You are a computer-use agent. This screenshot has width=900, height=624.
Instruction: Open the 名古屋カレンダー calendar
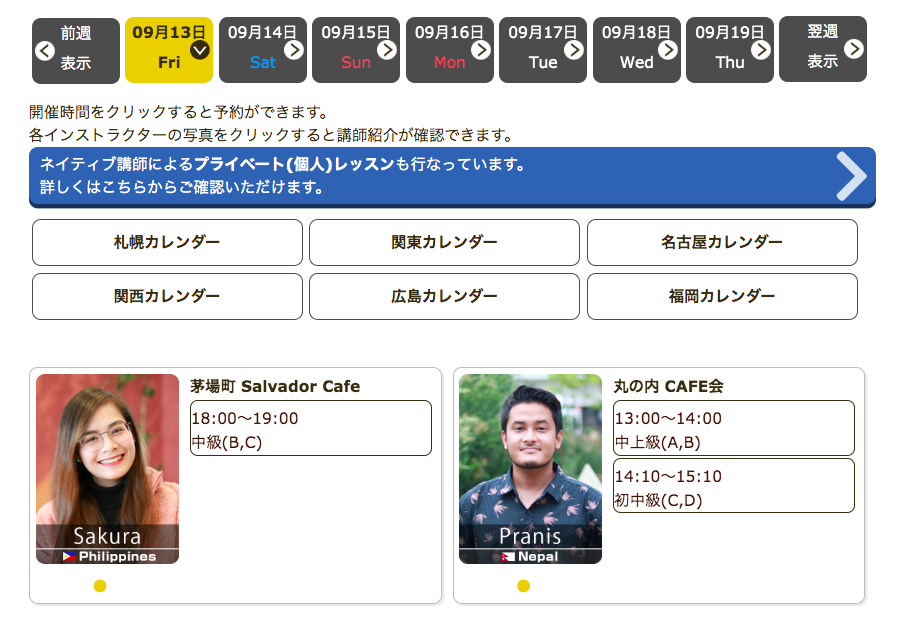coord(722,242)
